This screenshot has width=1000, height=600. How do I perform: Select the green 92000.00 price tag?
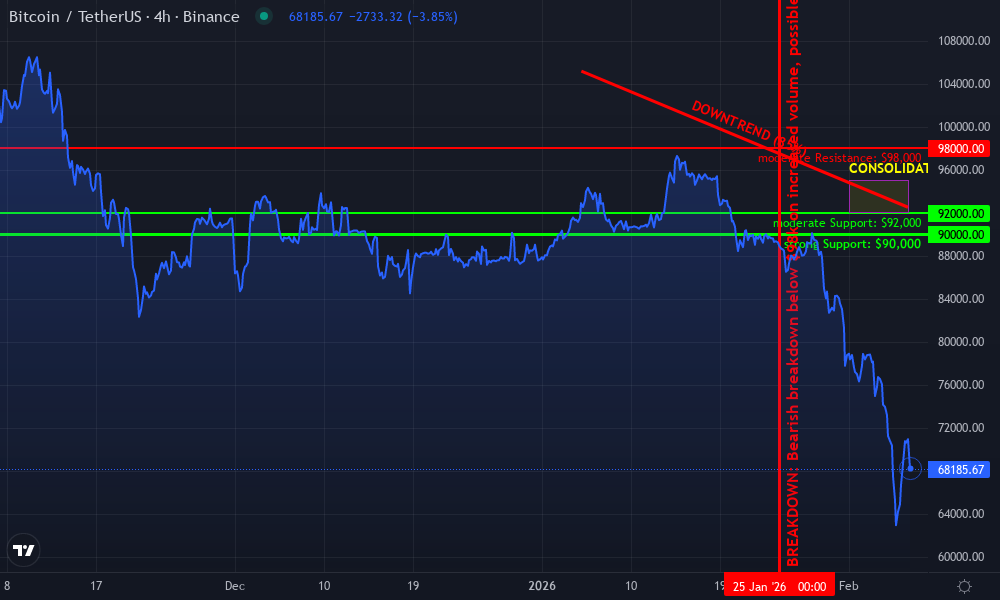coord(958,213)
